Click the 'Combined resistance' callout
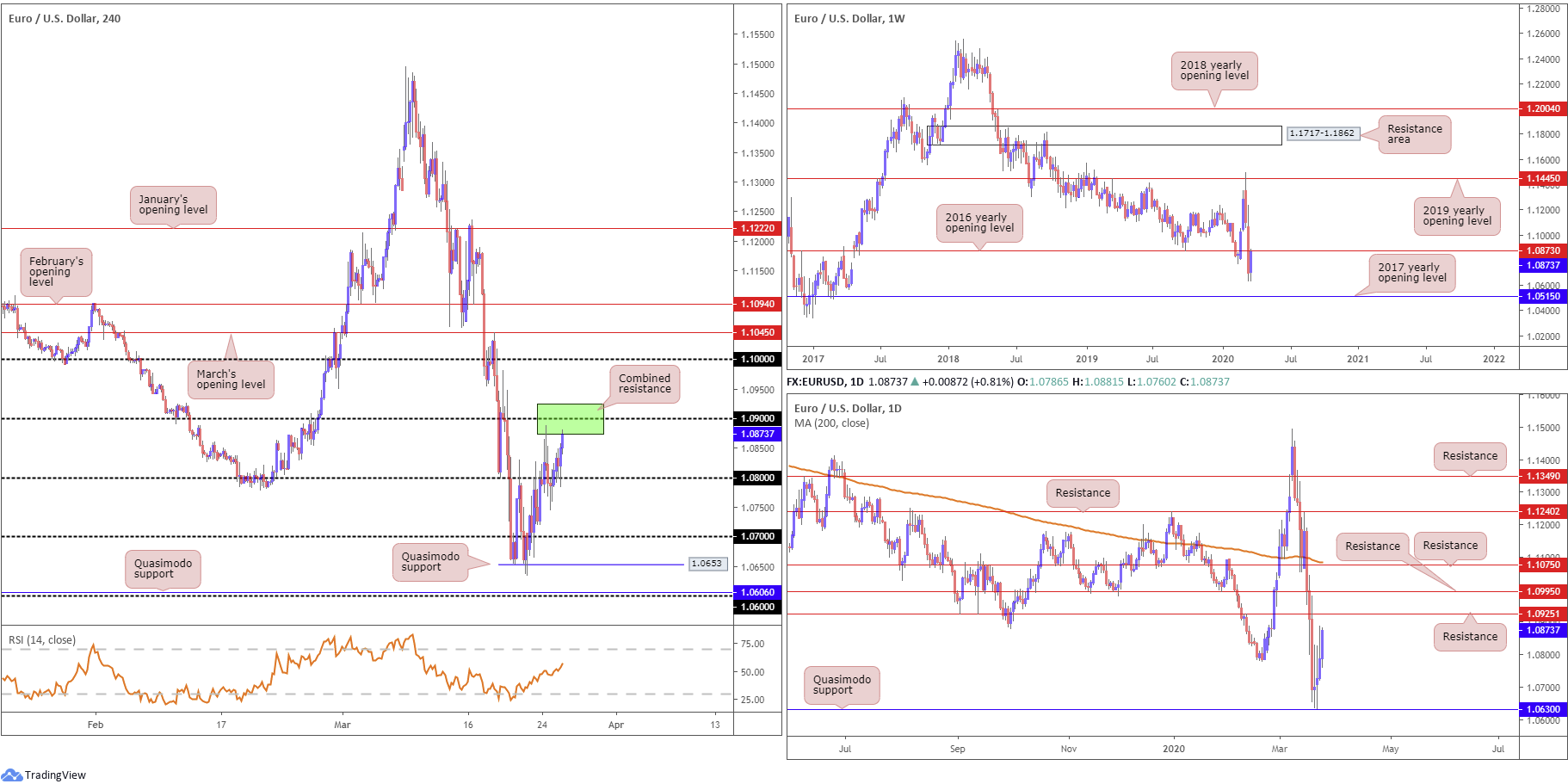The width and height of the screenshot is (1568, 784). coord(645,384)
